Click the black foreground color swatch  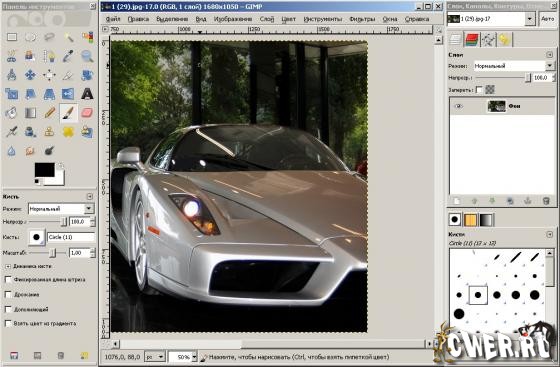pyautogui.click(x=45, y=170)
